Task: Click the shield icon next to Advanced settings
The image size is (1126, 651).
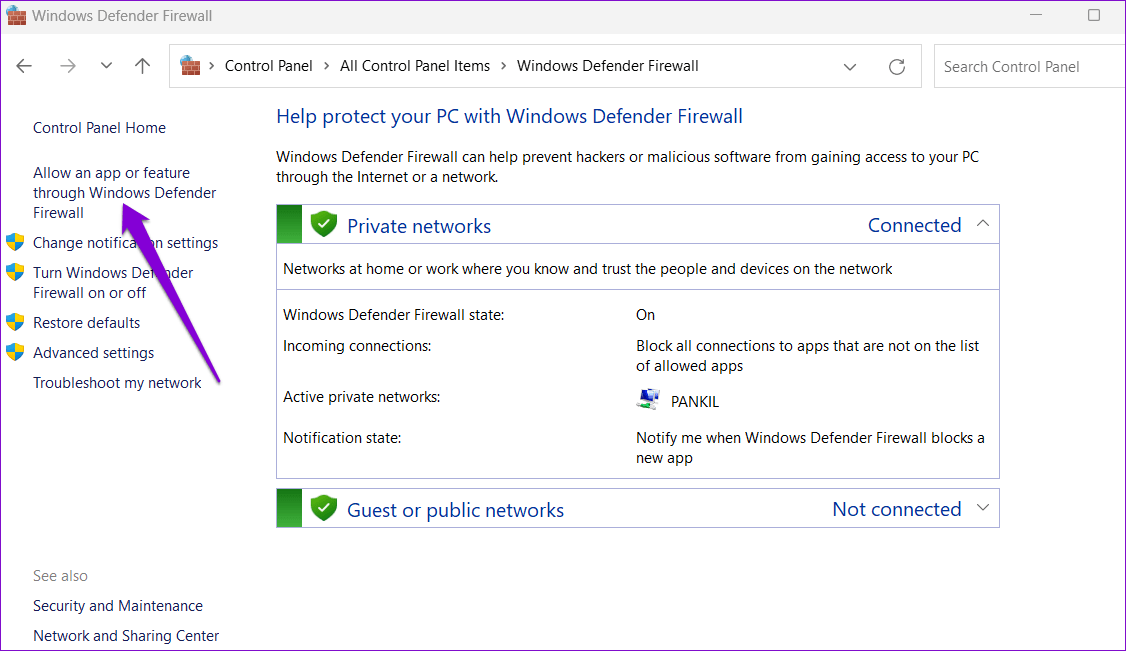Action: click(x=15, y=351)
